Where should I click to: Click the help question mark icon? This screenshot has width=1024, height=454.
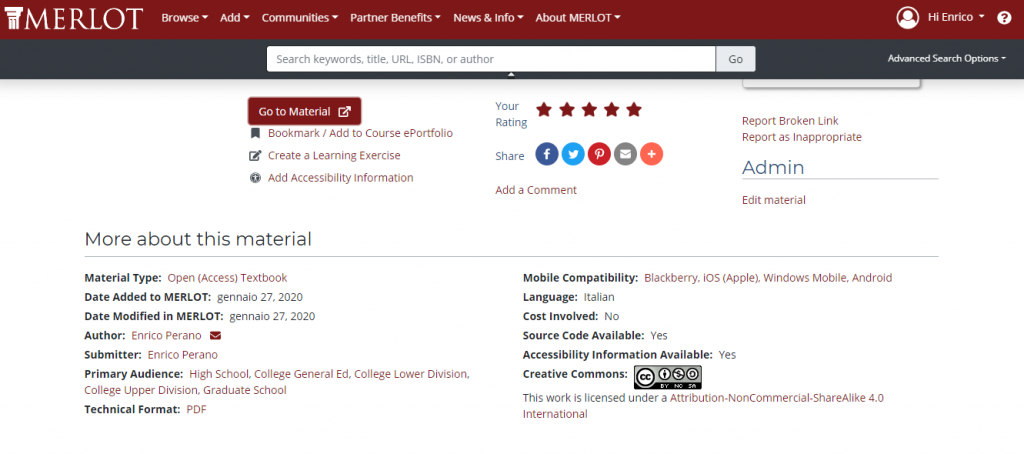[x=1004, y=18]
